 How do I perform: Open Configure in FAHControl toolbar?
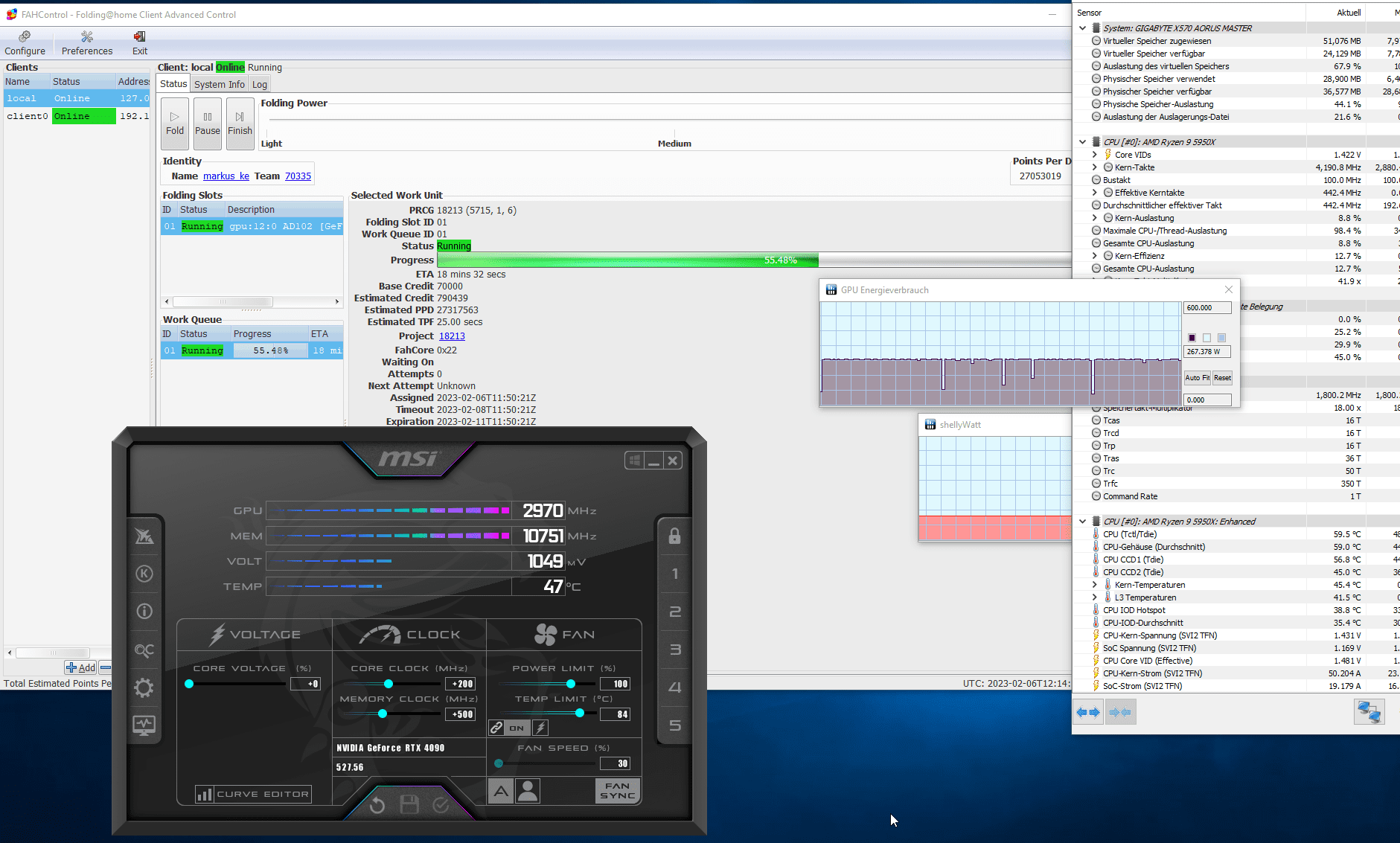[x=25, y=43]
